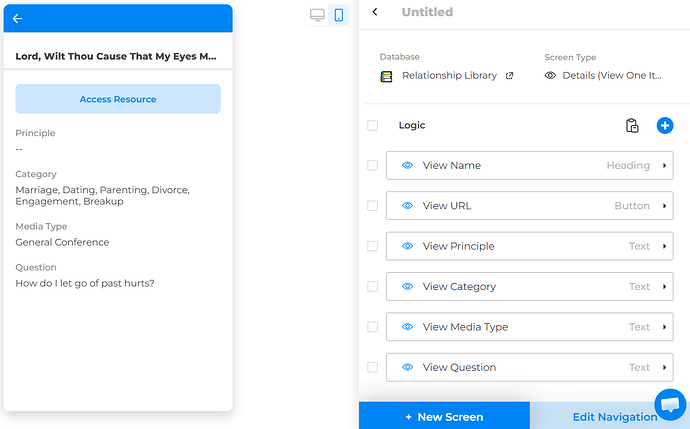Select the View Question component label
Image resolution: width=690 pixels, height=429 pixels.
(459, 367)
